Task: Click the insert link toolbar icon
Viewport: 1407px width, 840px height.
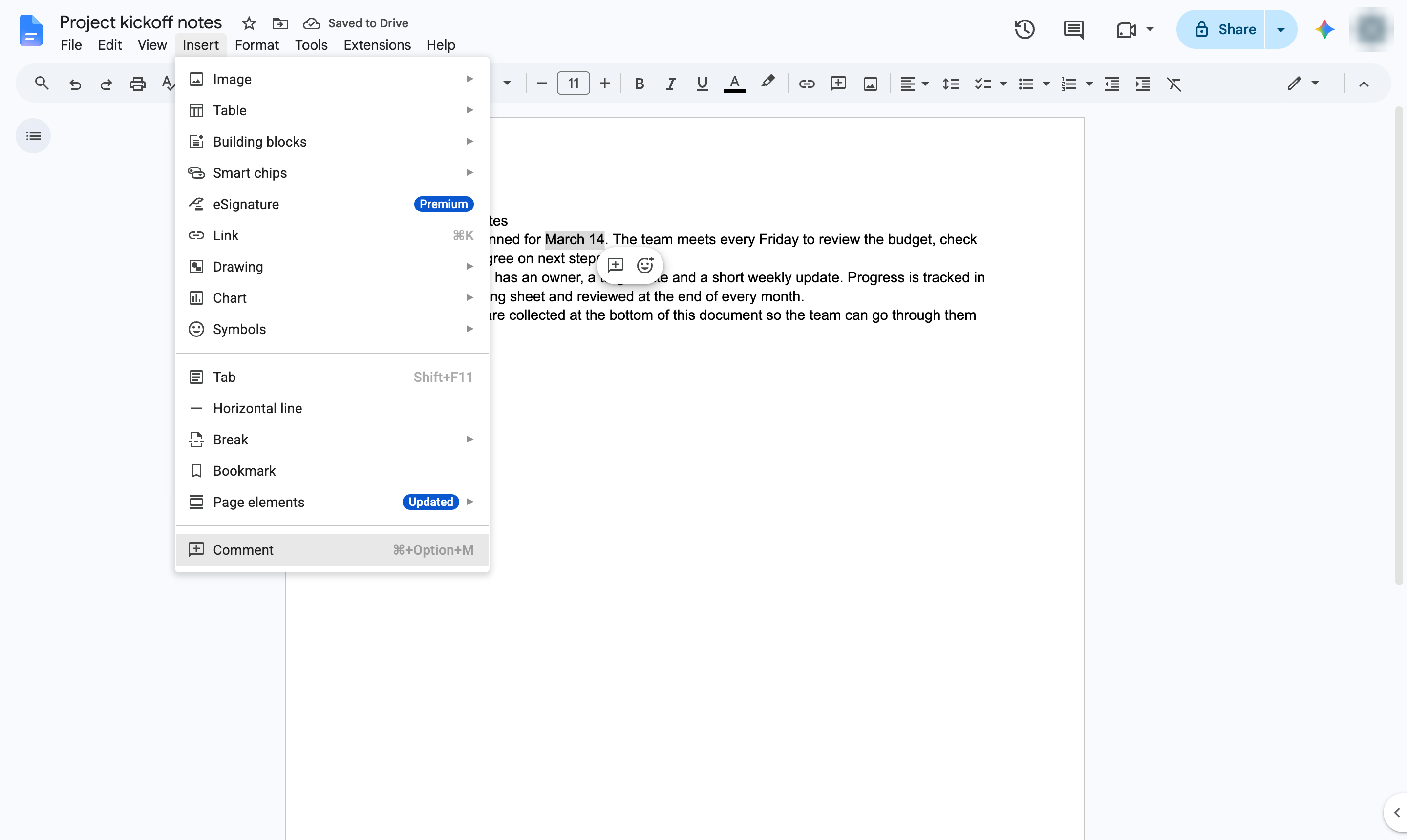Action: [x=806, y=84]
